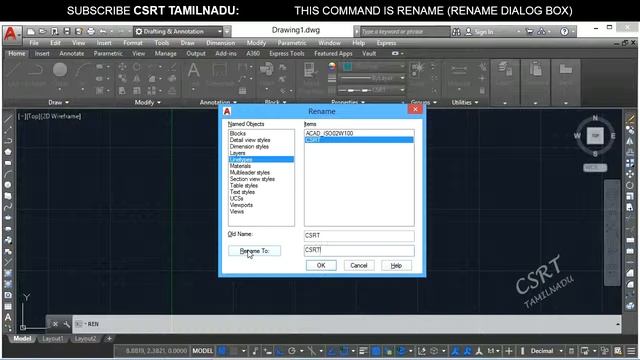Viewport: 640px width, 360px height.
Task: Select Materials in Named Objects list
Action: pos(240,166)
